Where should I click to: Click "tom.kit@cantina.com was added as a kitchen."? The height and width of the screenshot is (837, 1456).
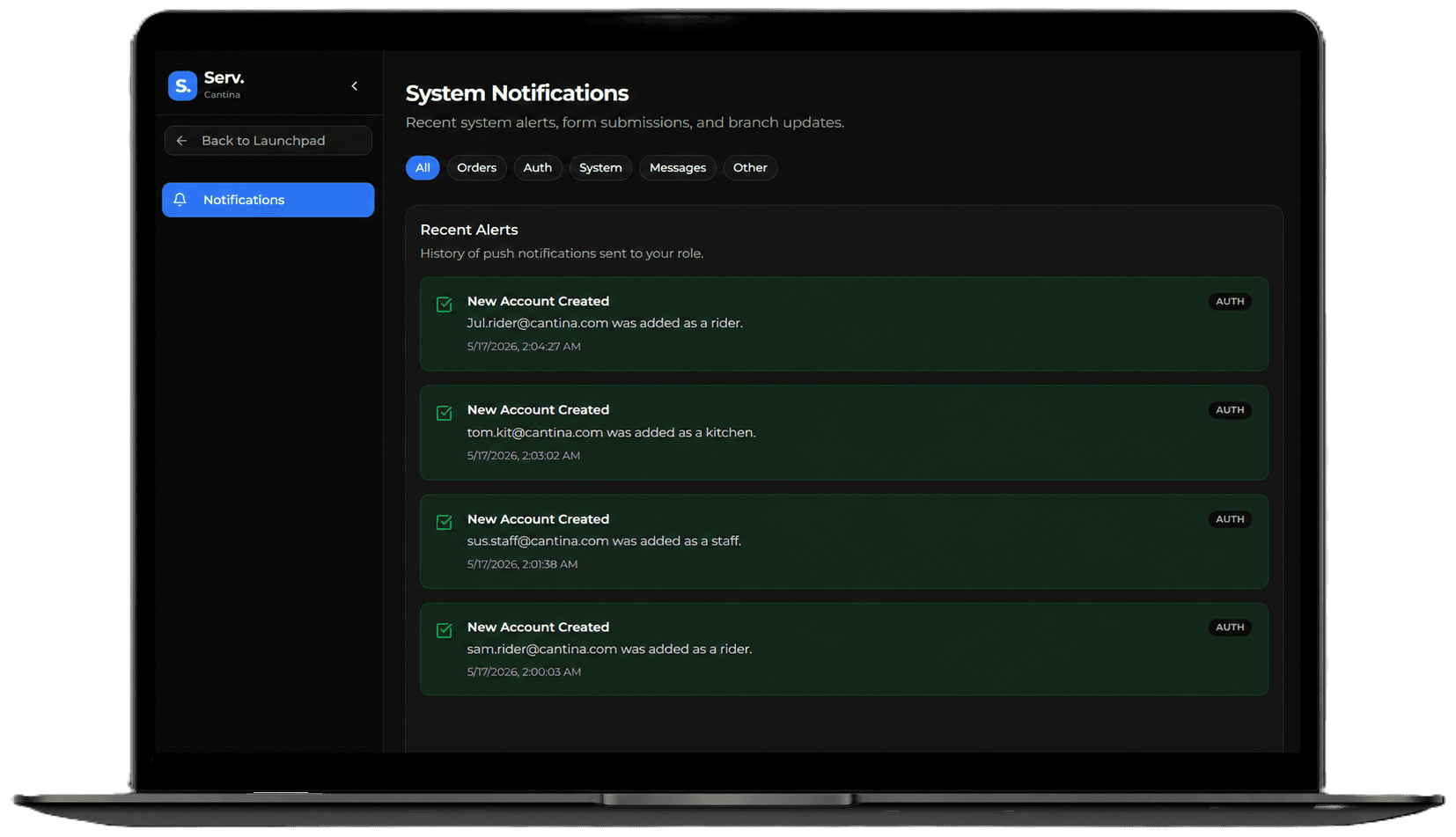pyautogui.click(x=611, y=432)
